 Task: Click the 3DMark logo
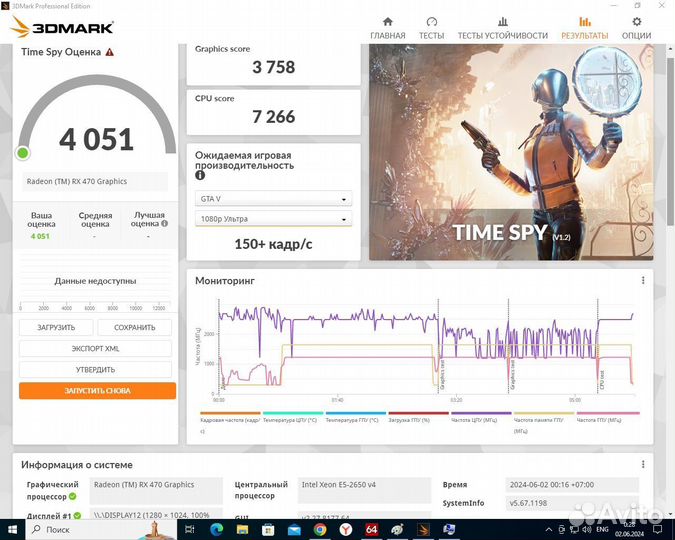click(x=62, y=27)
